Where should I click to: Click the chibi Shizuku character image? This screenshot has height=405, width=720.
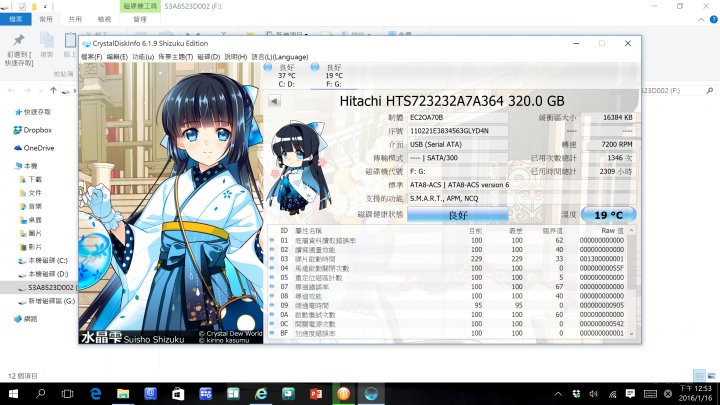click(300, 168)
